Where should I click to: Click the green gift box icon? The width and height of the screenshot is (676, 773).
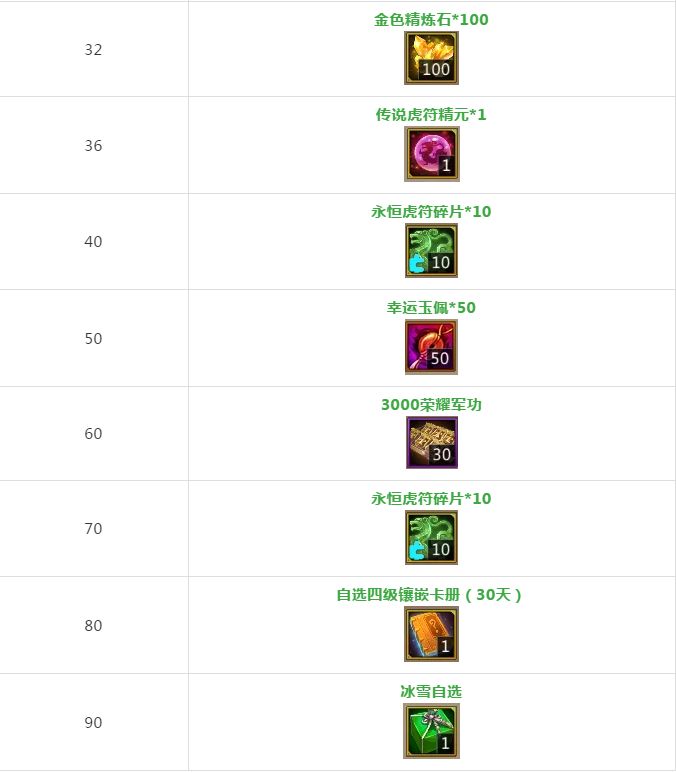(431, 730)
